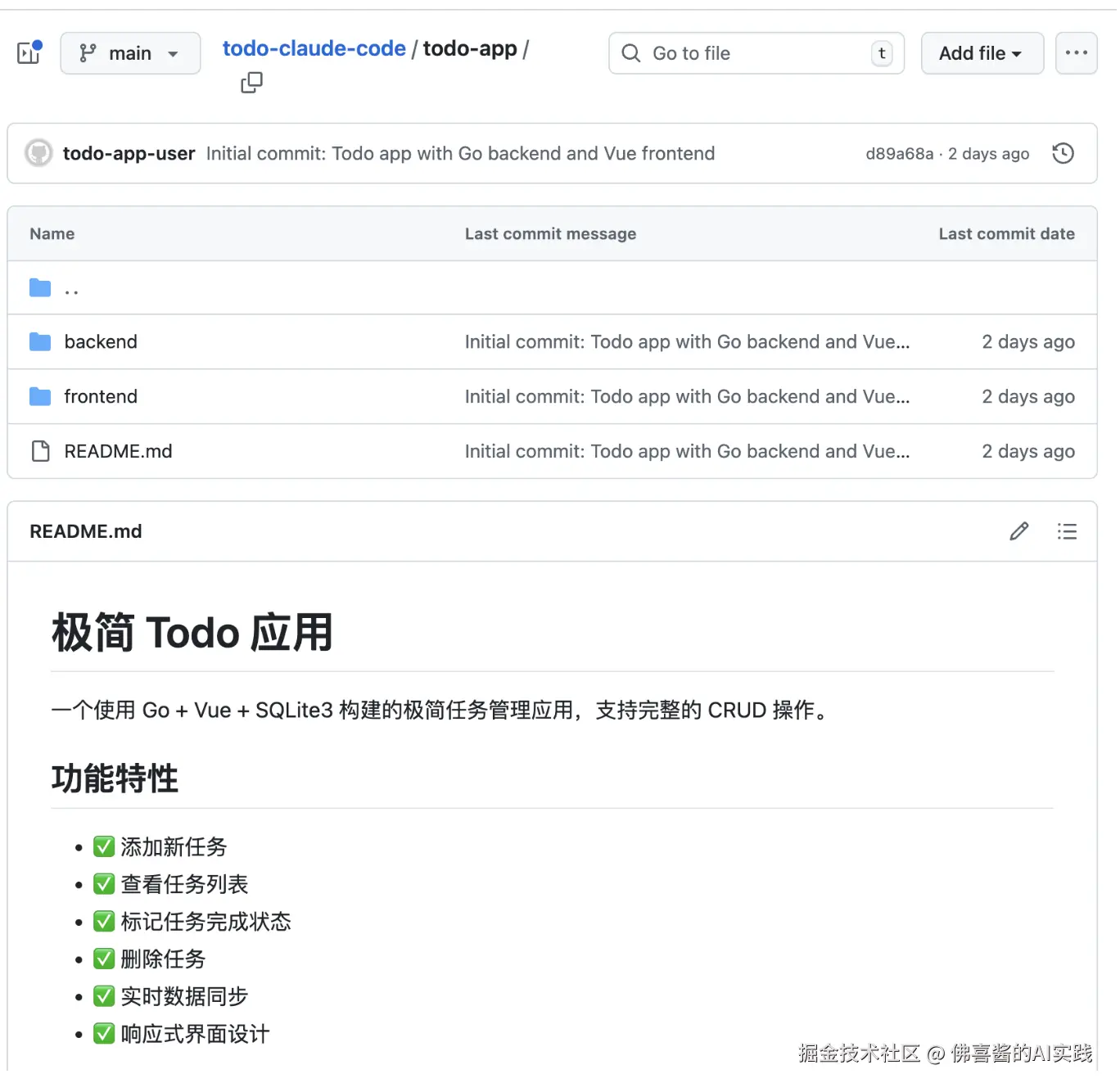Image resolution: width=1120 pixels, height=1092 pixels.
Task: Click backend row's 2 days ago date
Action: pyautogui.click(x=1028, y=341)
